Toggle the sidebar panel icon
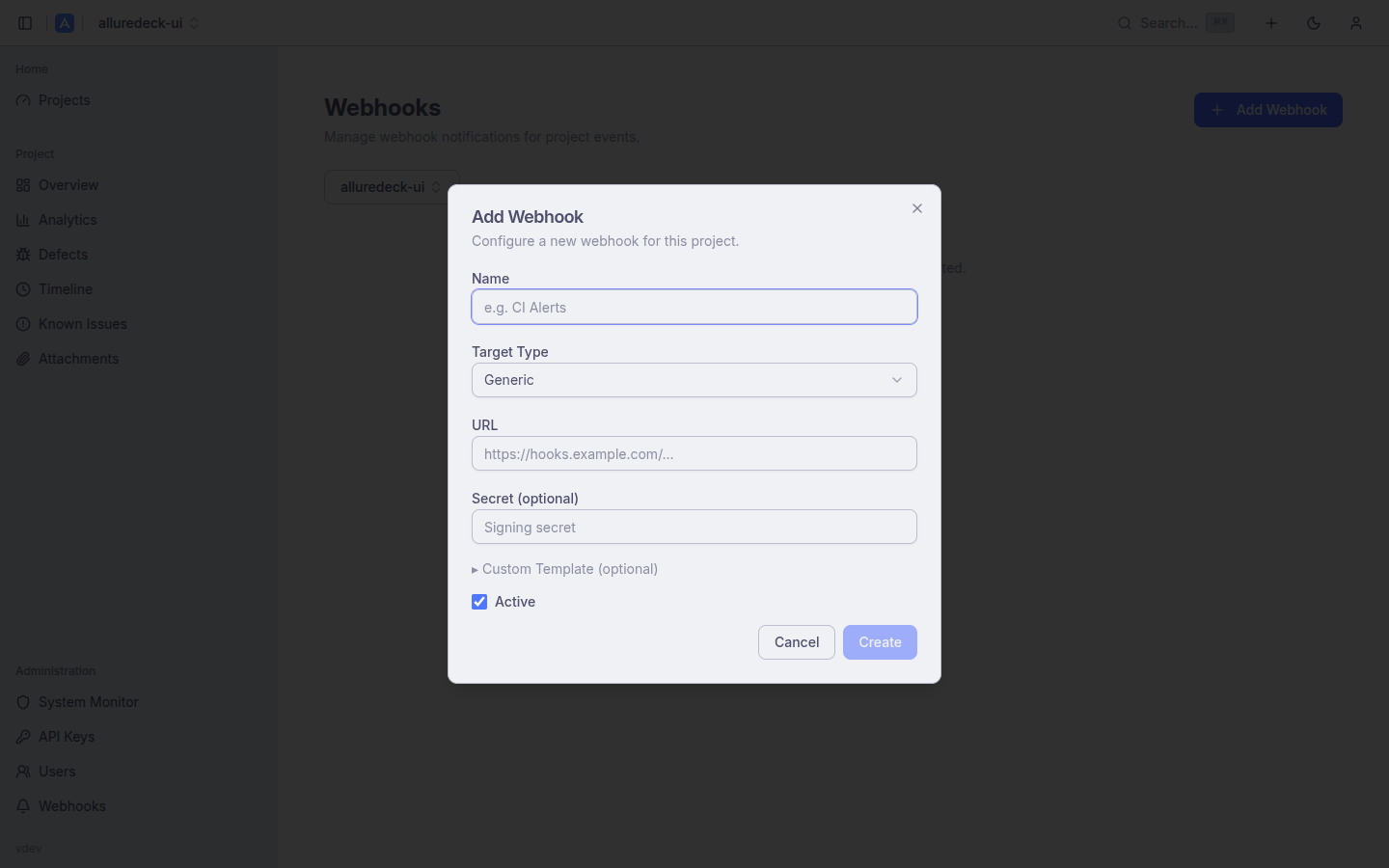This screenshot has height=868, width=1389. [25, 23]
